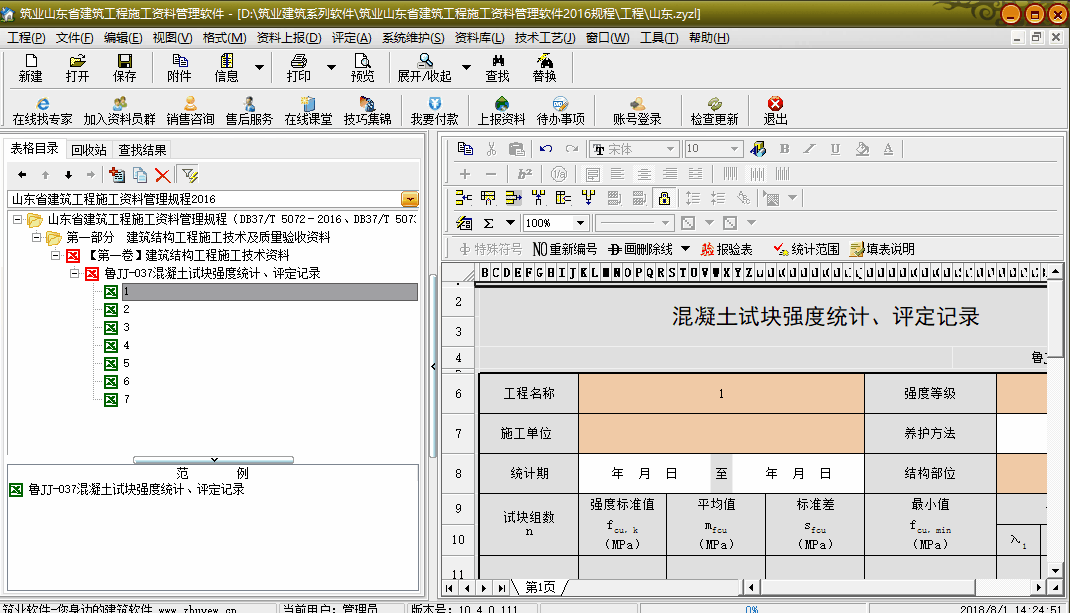
Task: Click the 重新编号 button
Action: 566,249
